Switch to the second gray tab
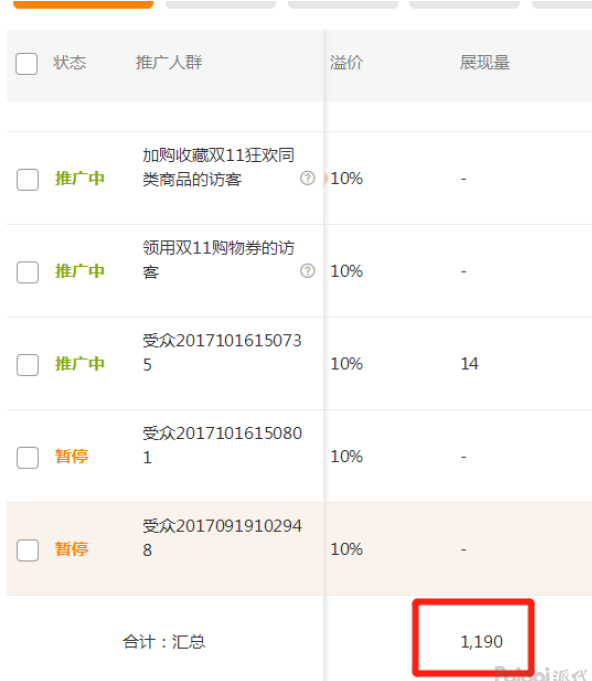This screenshot has height=681, width=592. pyautogui.click(x=221, y=4)
